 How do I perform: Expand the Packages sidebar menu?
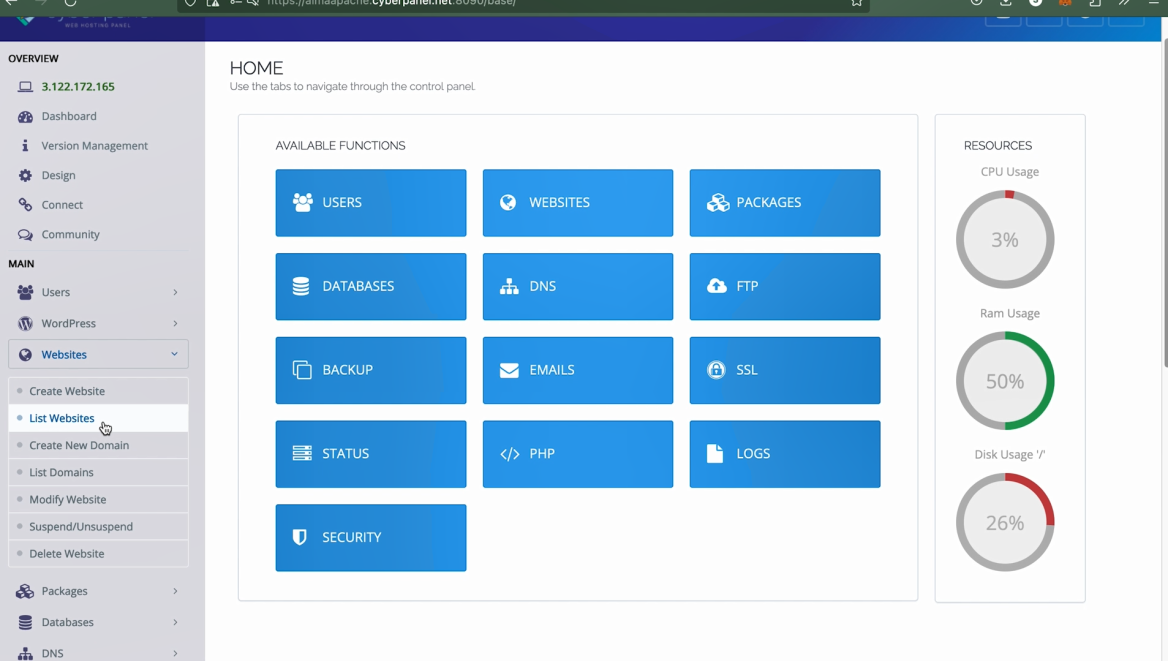64,591
